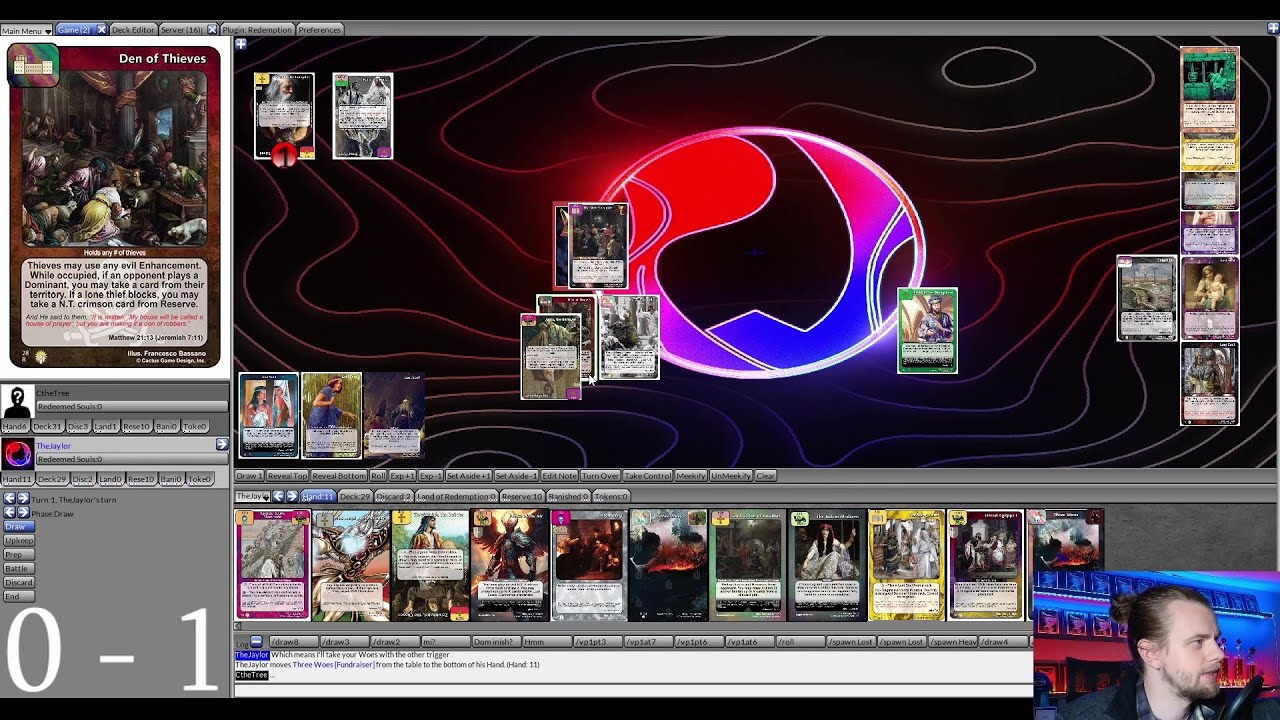Image resolution: width=1280 pixels, height=720 pixels.
Task: Click the Den of Thieves card preview
Action: click(x=115, y=207)
